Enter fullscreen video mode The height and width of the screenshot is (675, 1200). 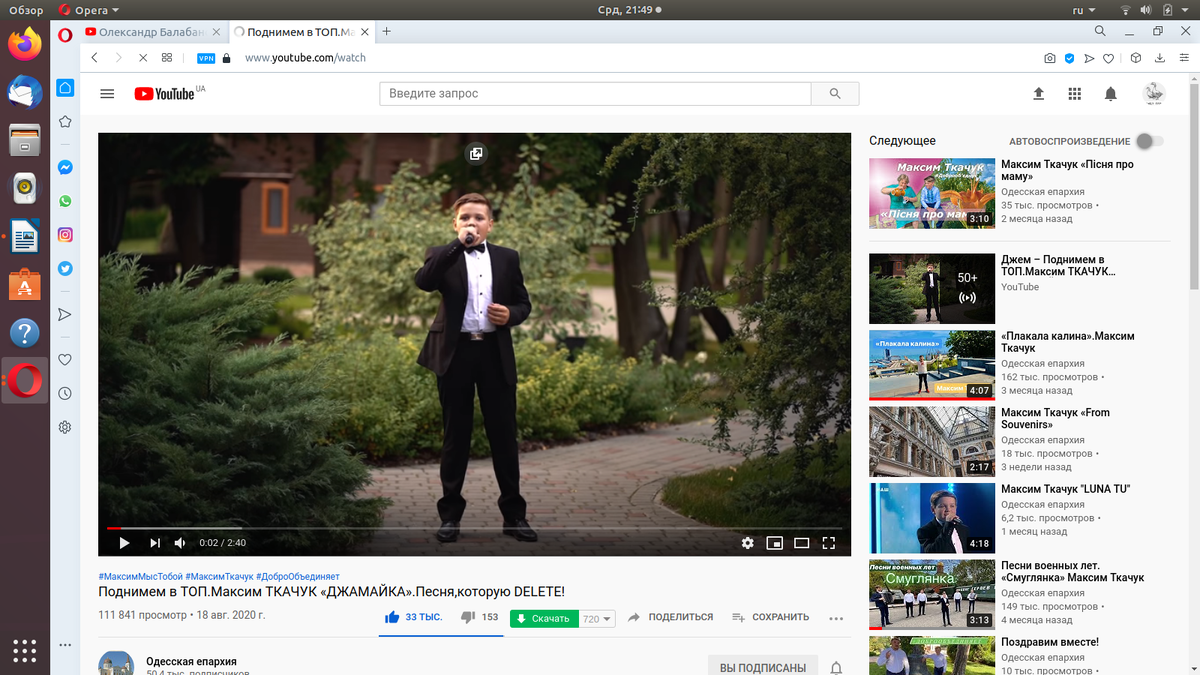click(x=828, y=543)
